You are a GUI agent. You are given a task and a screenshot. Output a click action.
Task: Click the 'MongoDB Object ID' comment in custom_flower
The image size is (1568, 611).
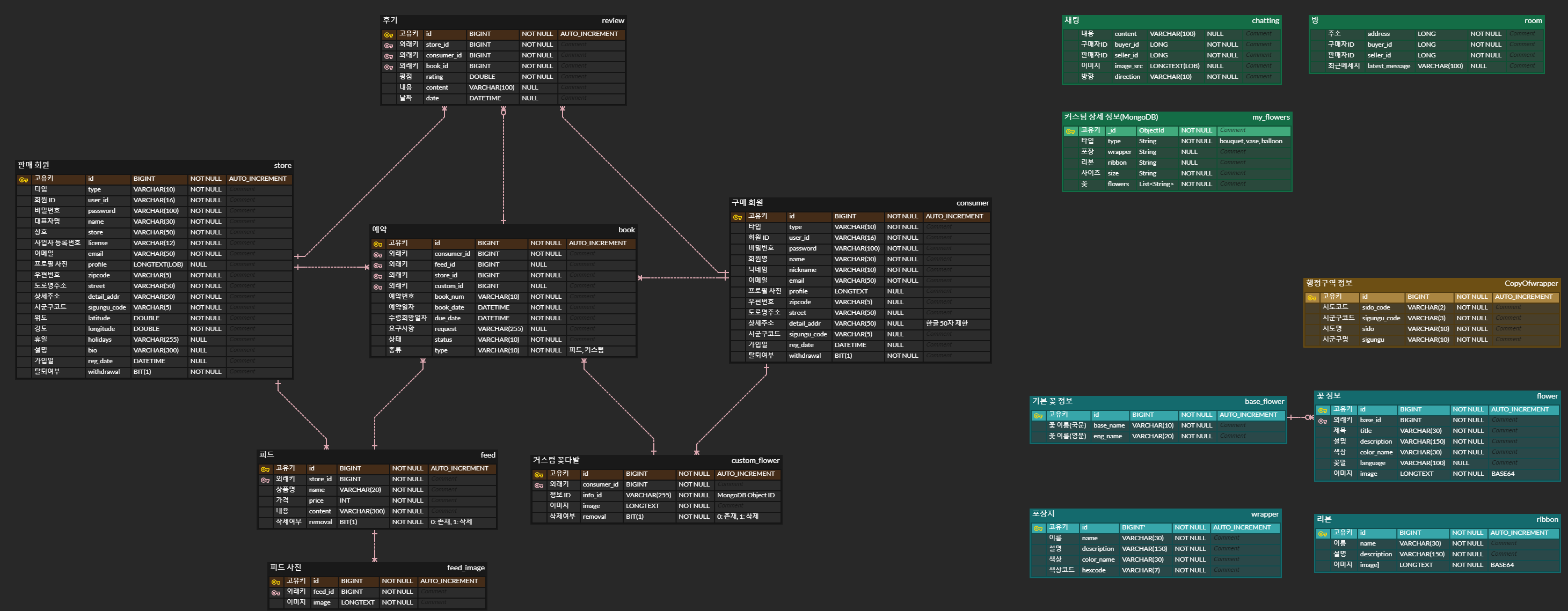pyautogui.click(x=746, y=495)
